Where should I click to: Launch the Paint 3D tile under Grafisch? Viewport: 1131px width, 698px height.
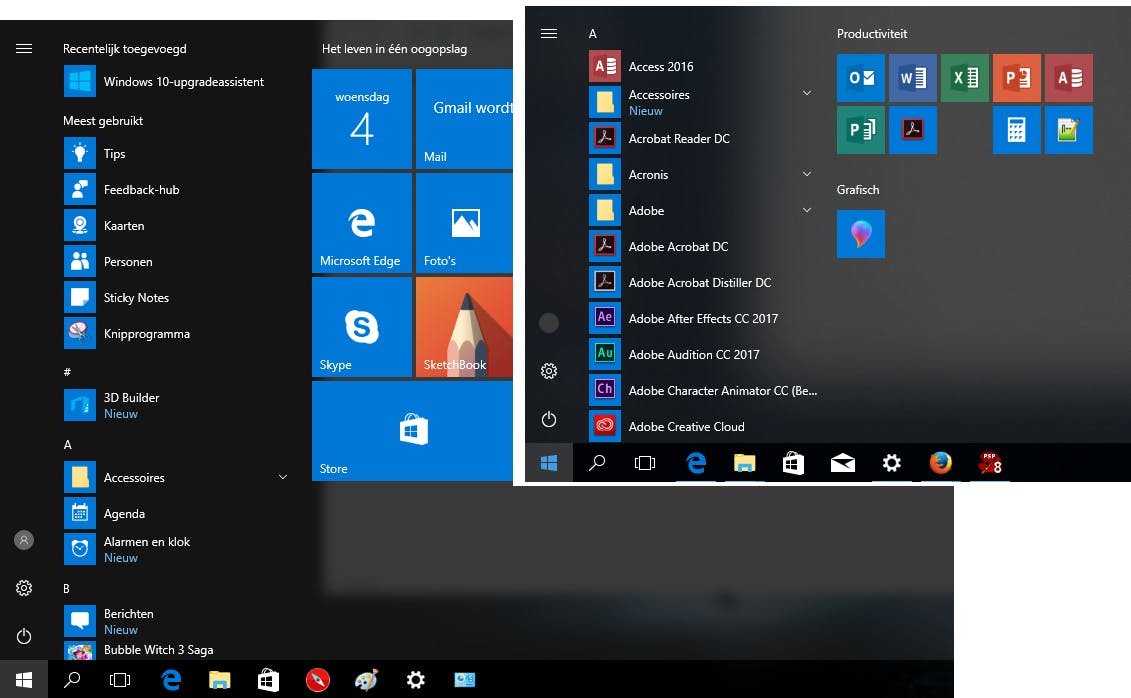(860, 234)
